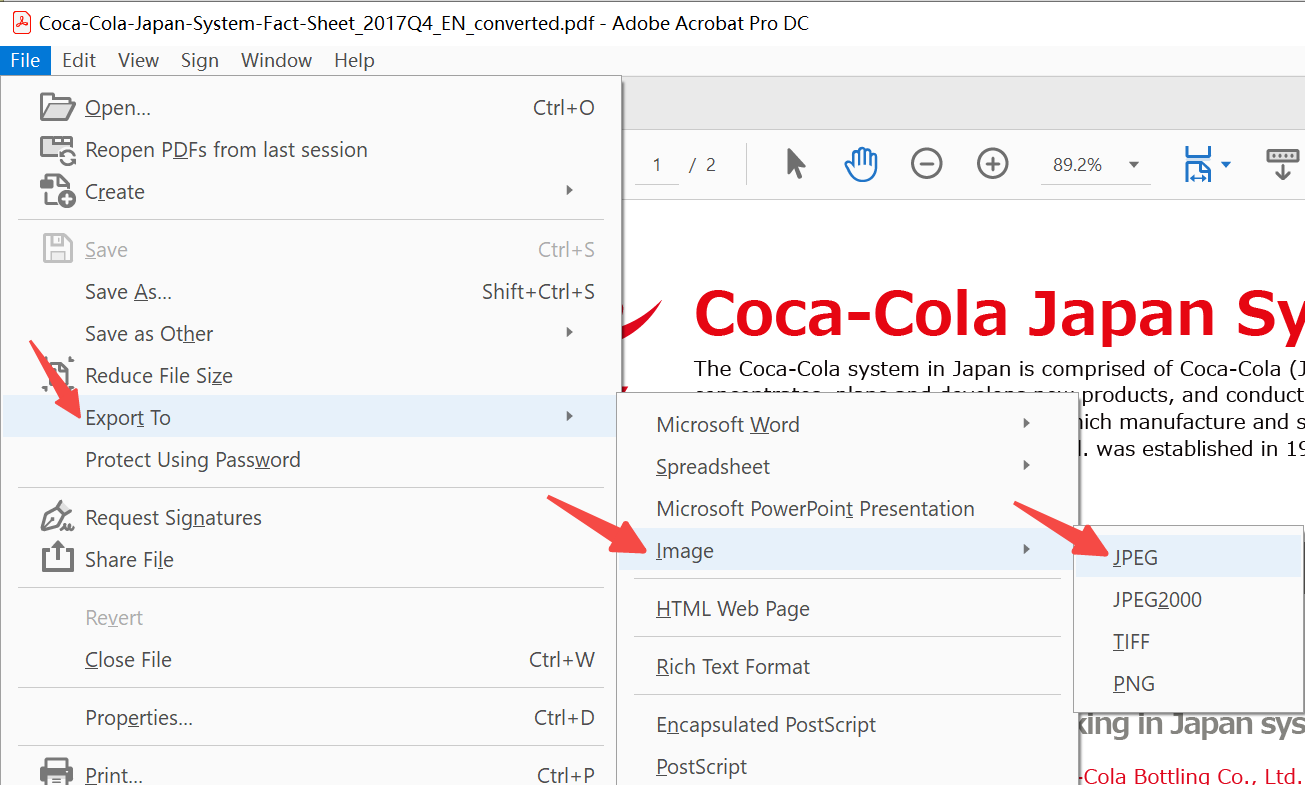Expand the Export To submenu arrow
The image size is (1305, 785).
[569, 416]
